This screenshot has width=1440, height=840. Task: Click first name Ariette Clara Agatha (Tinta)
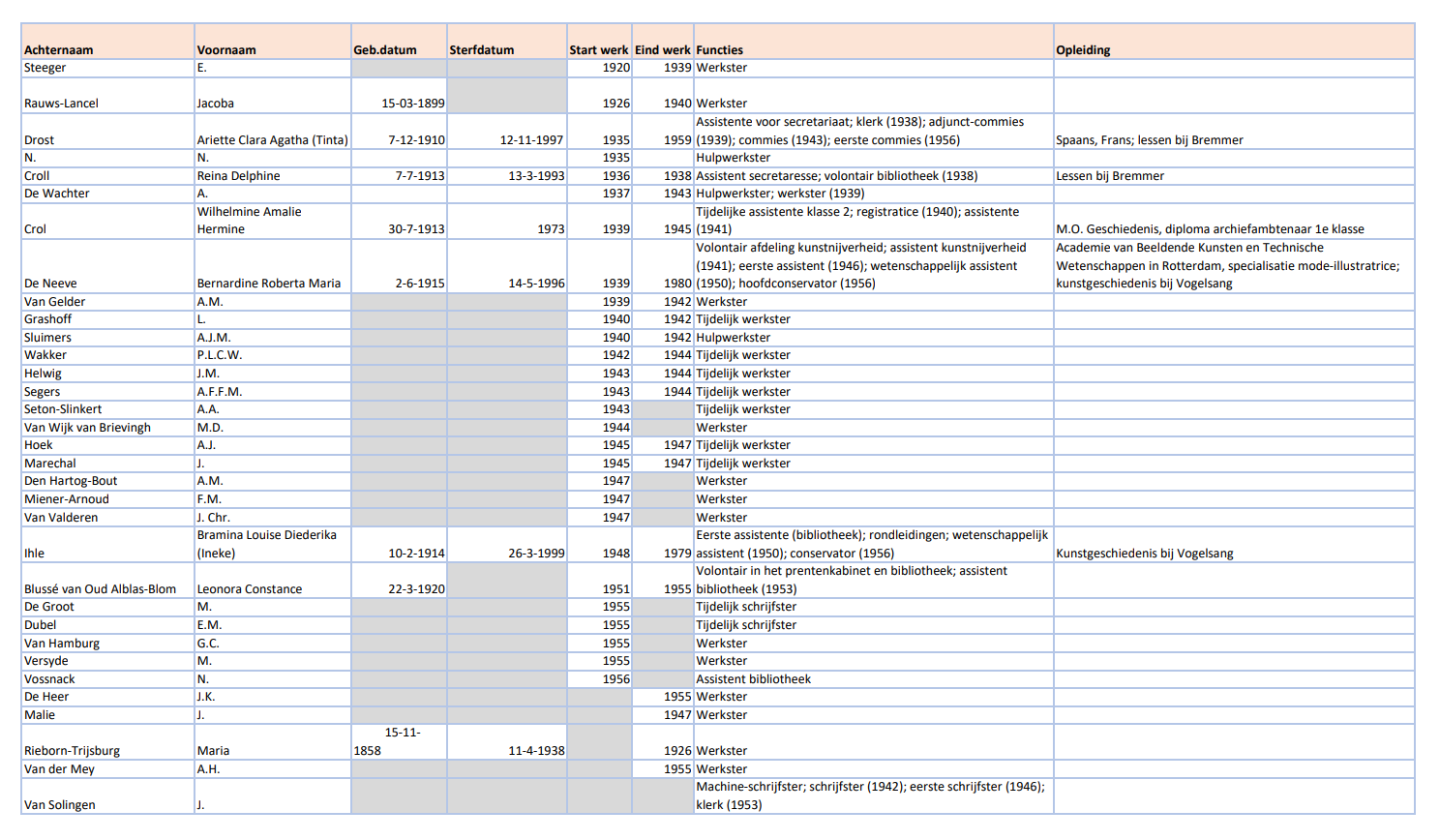[x=272, y=140]
